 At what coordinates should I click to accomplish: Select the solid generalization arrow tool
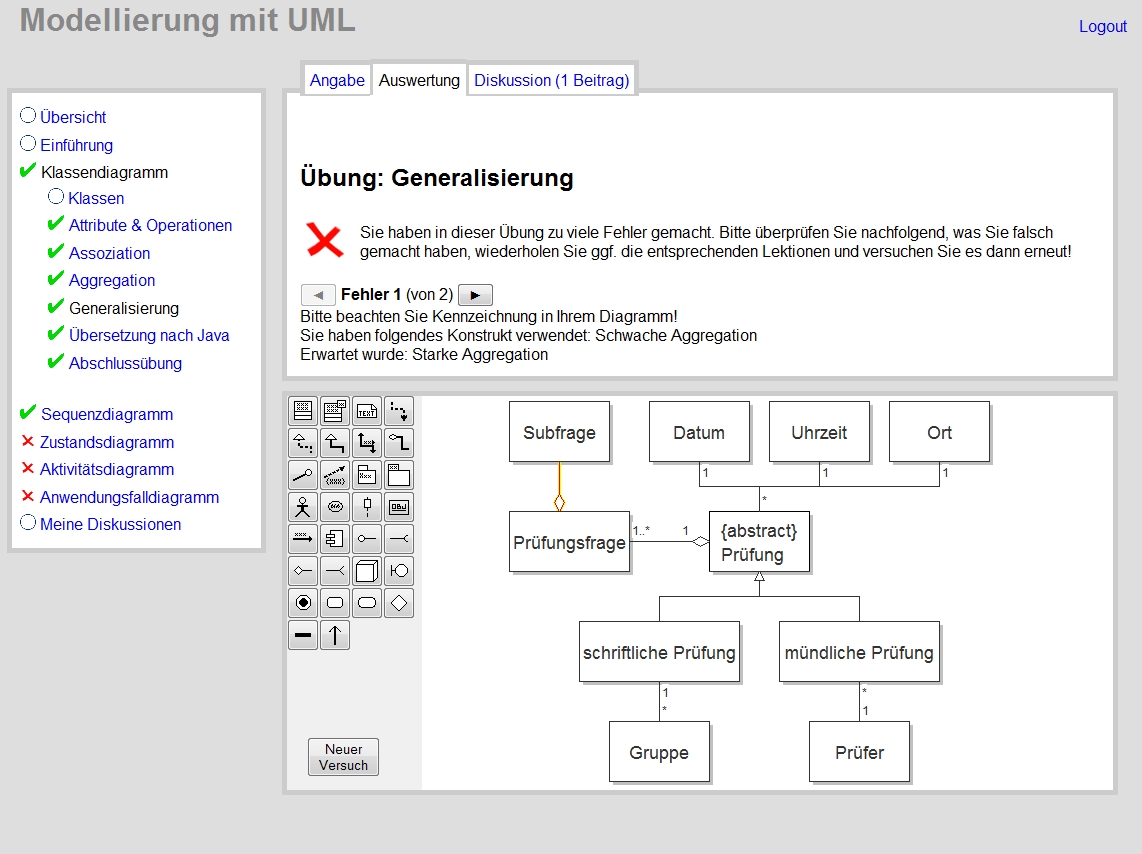(x=335, y=443)
